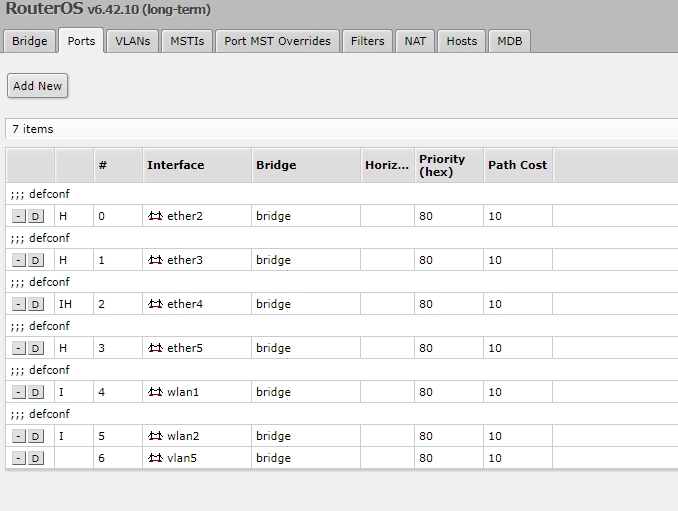Open the ether5 interface entry

[x=185, y=348]
